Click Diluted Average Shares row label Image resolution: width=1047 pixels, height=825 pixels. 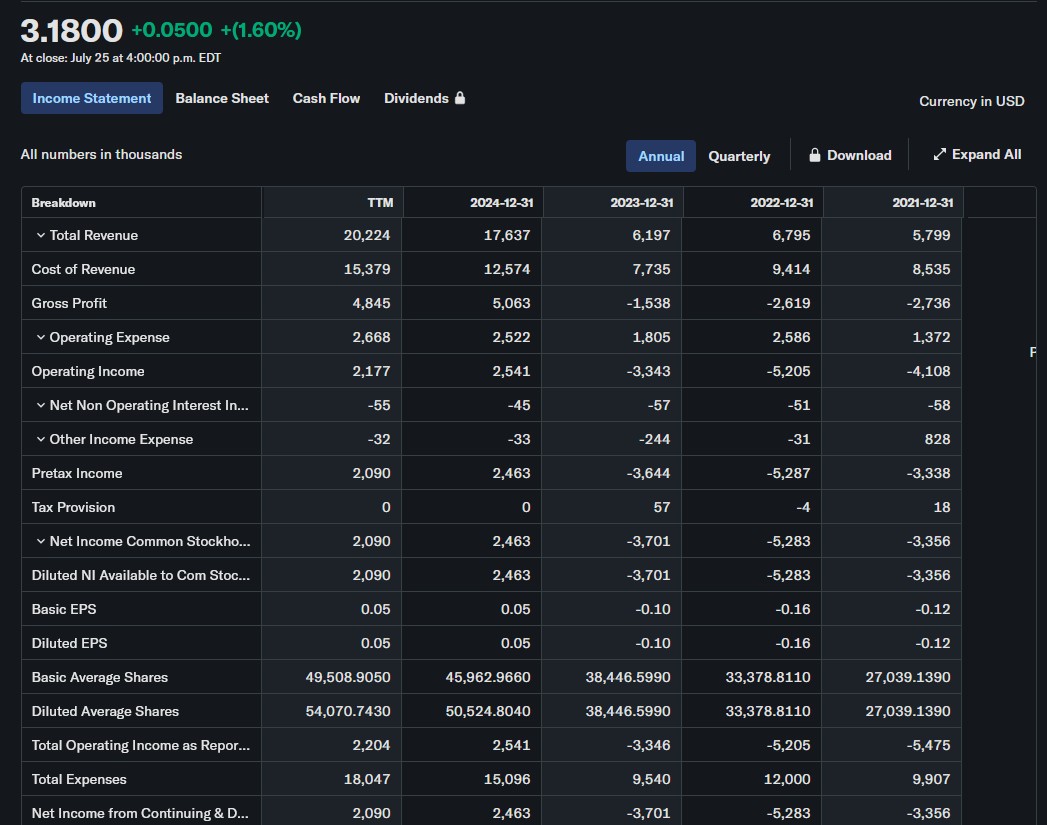click(x=105, y=712)
